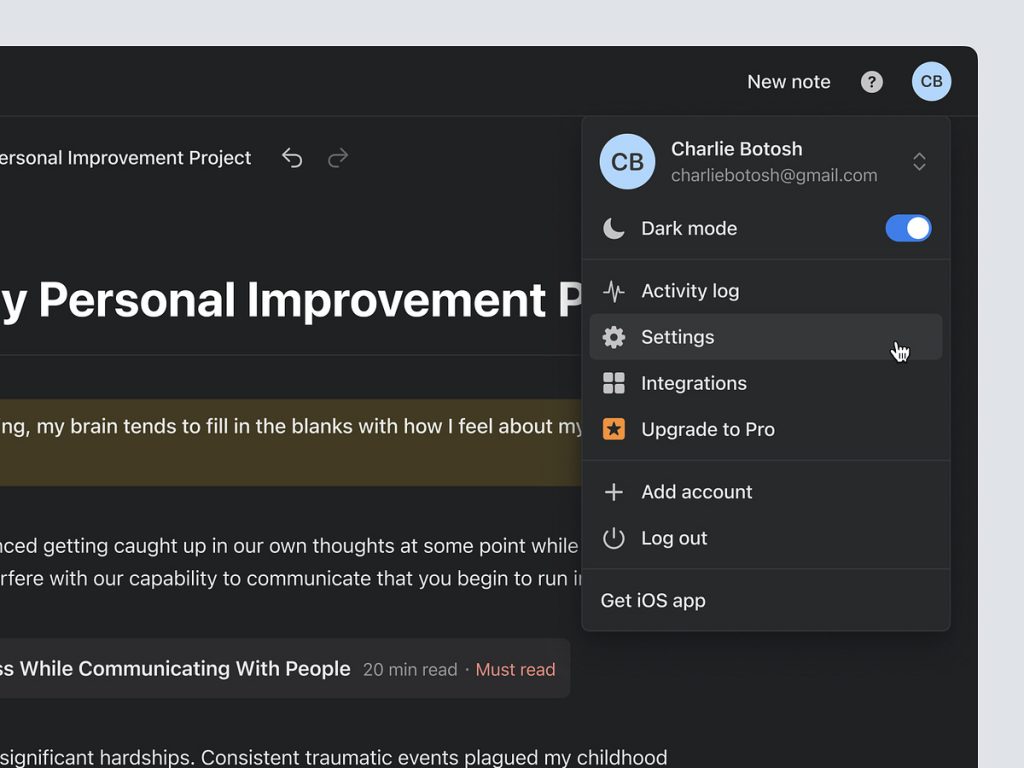Screen dimensions: 1024x768
Task: Select Charlie Botosh account header
Action: (737, 162)
